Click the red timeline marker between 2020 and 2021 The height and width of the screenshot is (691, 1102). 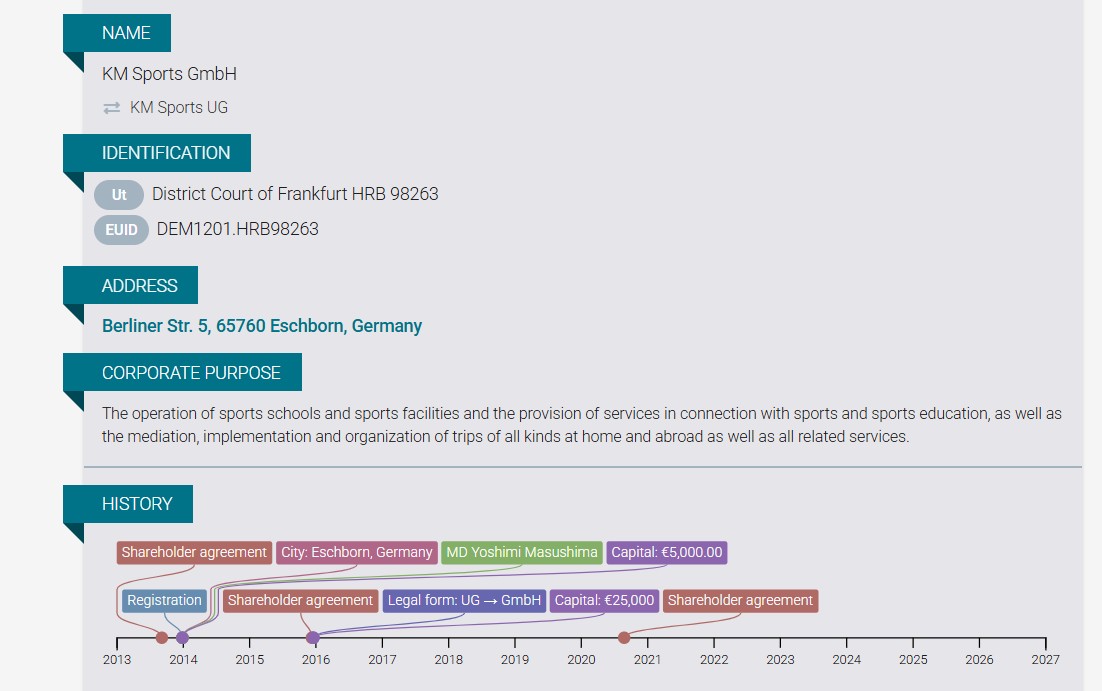pos(624,638)
